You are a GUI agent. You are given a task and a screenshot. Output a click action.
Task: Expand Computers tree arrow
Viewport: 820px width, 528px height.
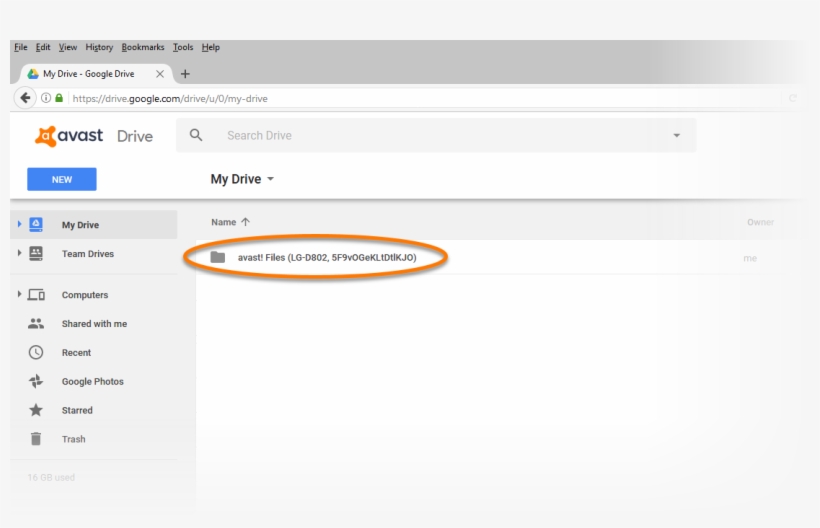click(x=19, y=294)
